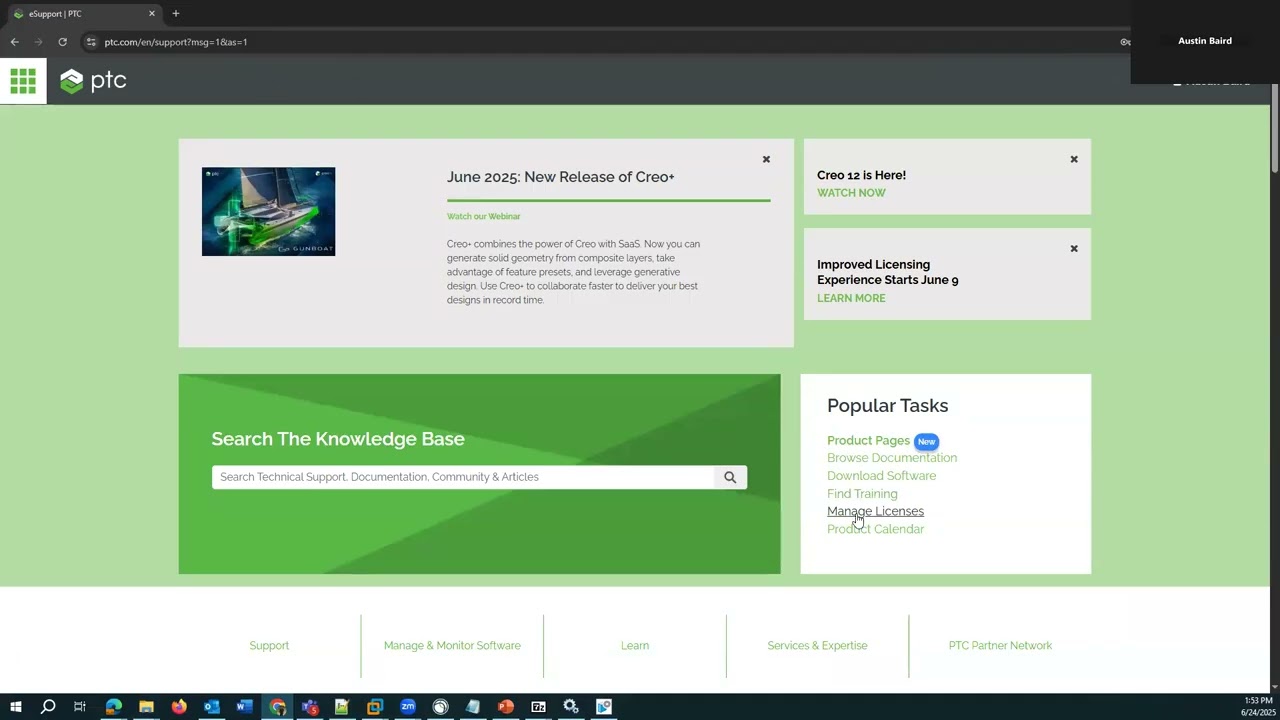
Task: Follow the Watch our Webinar link
Action: coord(484,216)
